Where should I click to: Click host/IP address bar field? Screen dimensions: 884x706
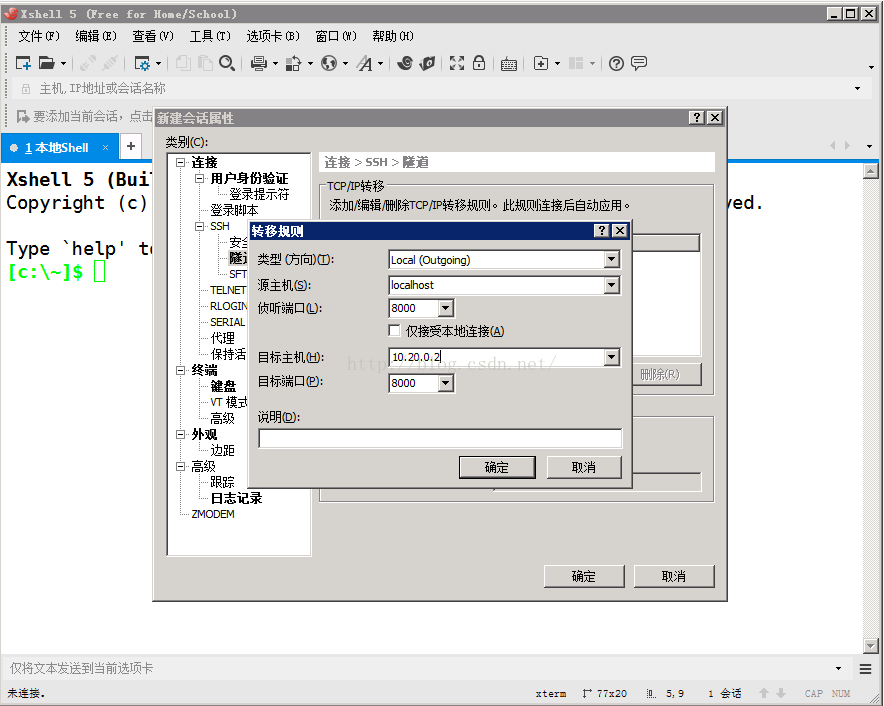440,89
